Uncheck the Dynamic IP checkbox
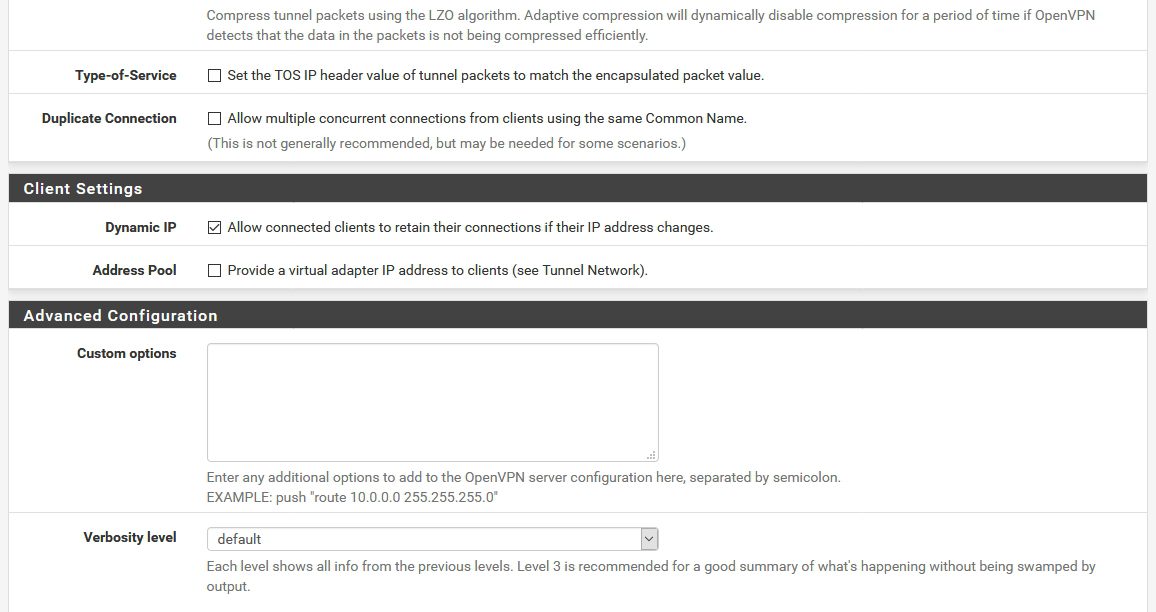Viewport: 1156px width, 612px height. 215,227
